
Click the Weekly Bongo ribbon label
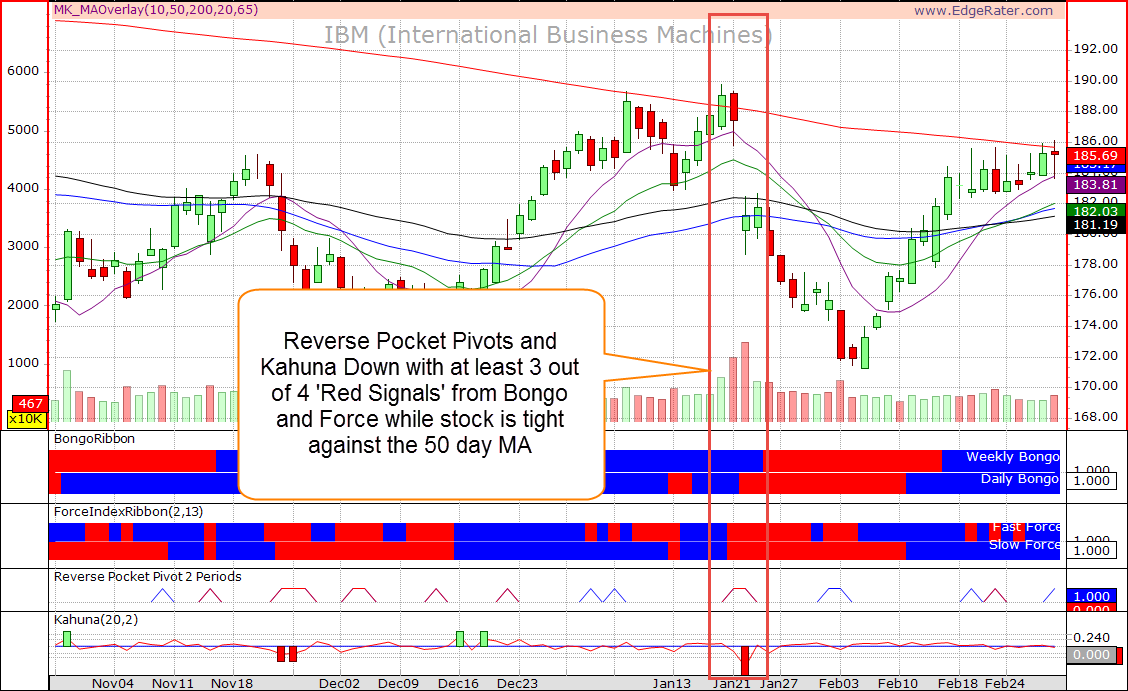1012,457
